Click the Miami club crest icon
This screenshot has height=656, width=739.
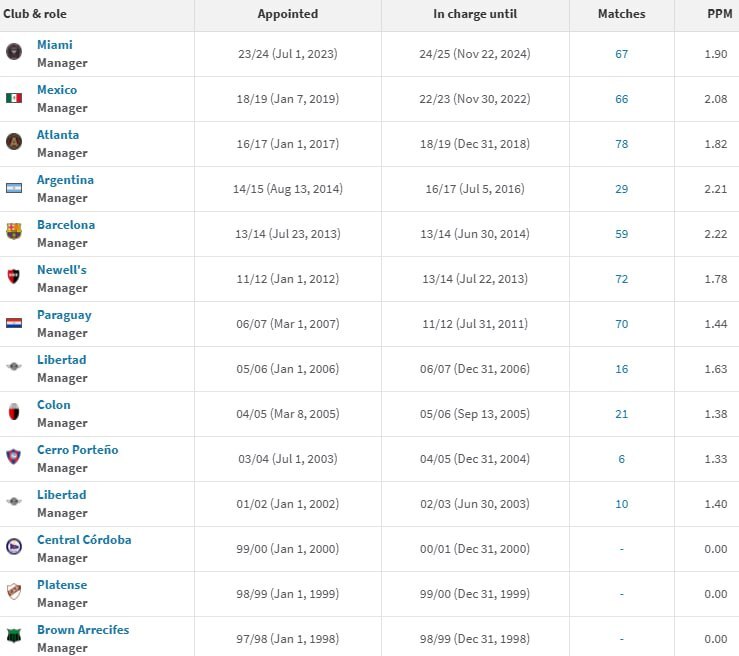tap(14, 52)
